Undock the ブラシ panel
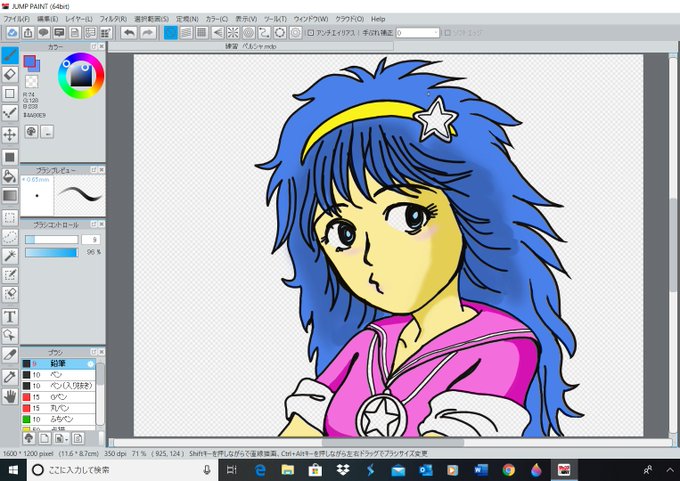680x481 pixels. point(94,352)
